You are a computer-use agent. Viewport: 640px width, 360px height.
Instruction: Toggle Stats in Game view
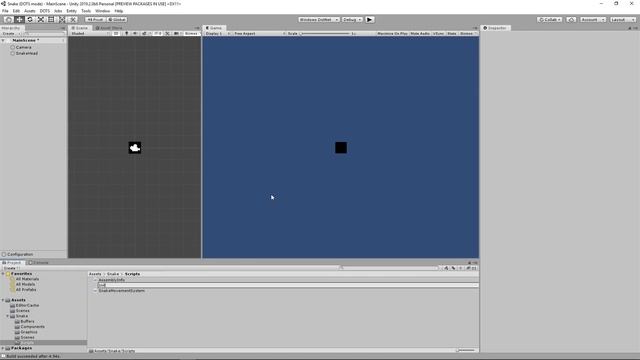[452, 33]
